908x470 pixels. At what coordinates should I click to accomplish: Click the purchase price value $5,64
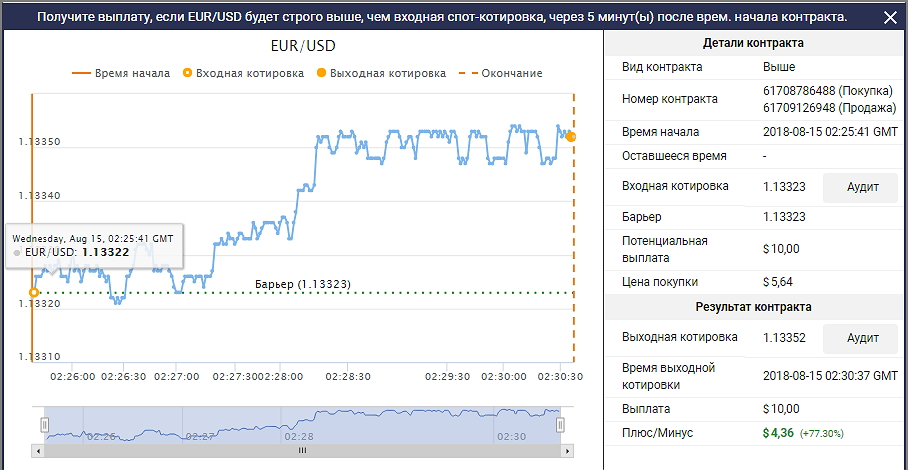click(x=778, y=282)
